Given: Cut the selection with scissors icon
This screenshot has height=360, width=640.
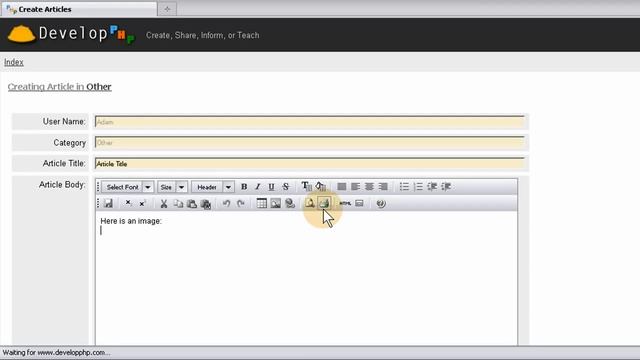Looking at the screenshot, I should [164, 203].
